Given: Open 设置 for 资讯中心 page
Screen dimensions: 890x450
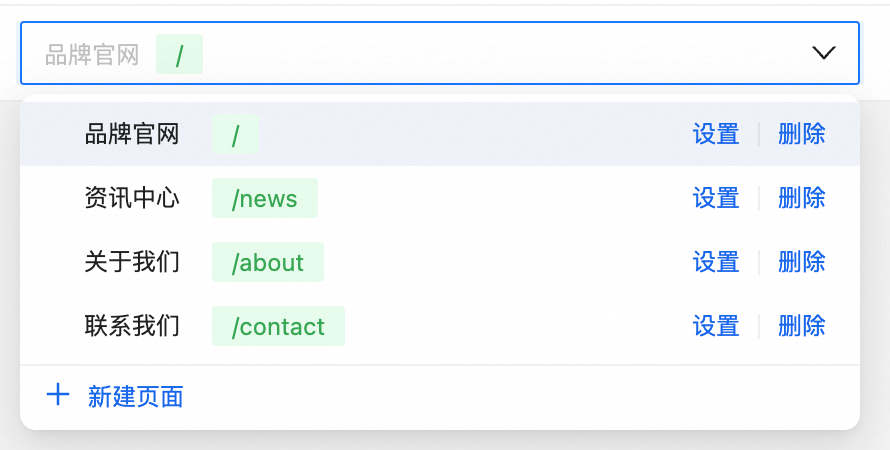Looking at the screenshot, I should point(716,198).
